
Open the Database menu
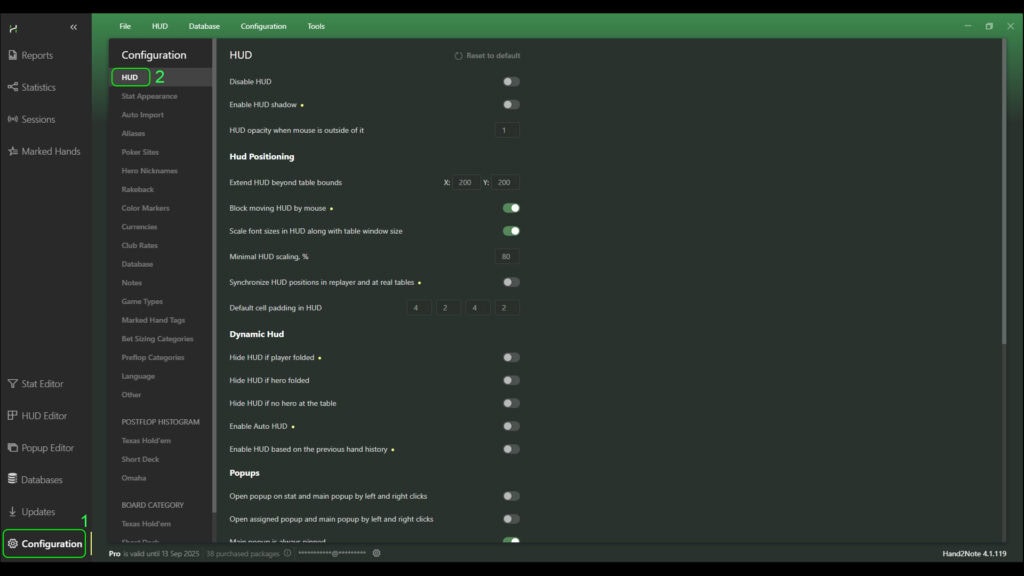[x=204, y=26]
